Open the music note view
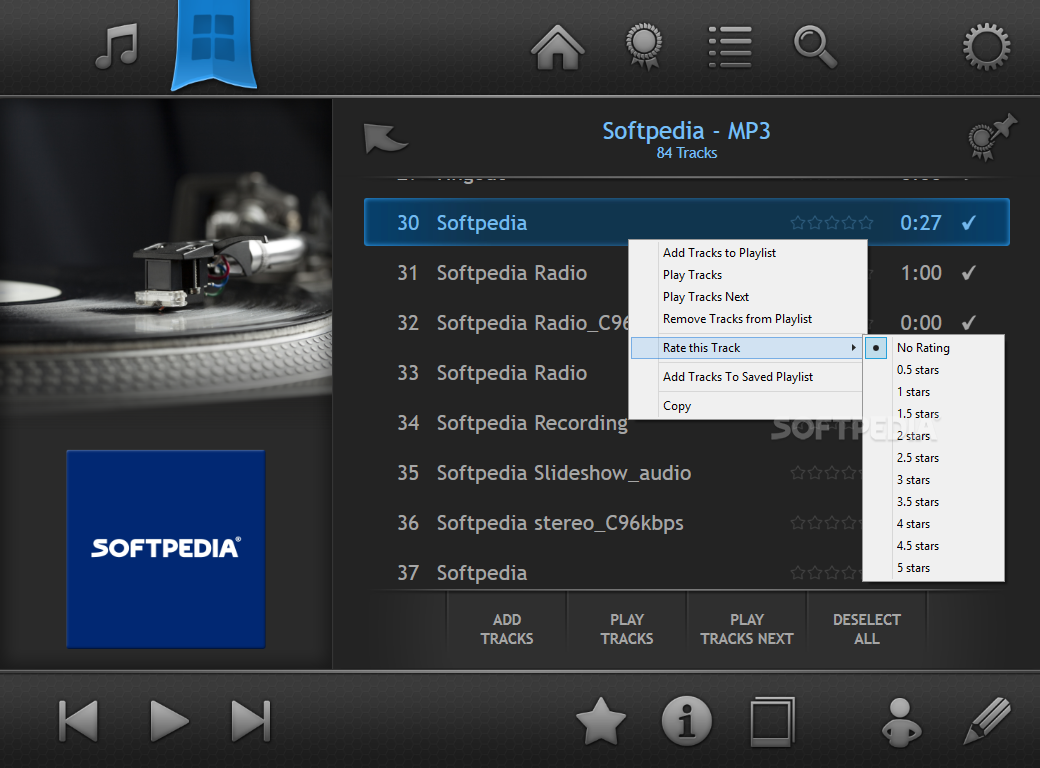 (117, 46)
